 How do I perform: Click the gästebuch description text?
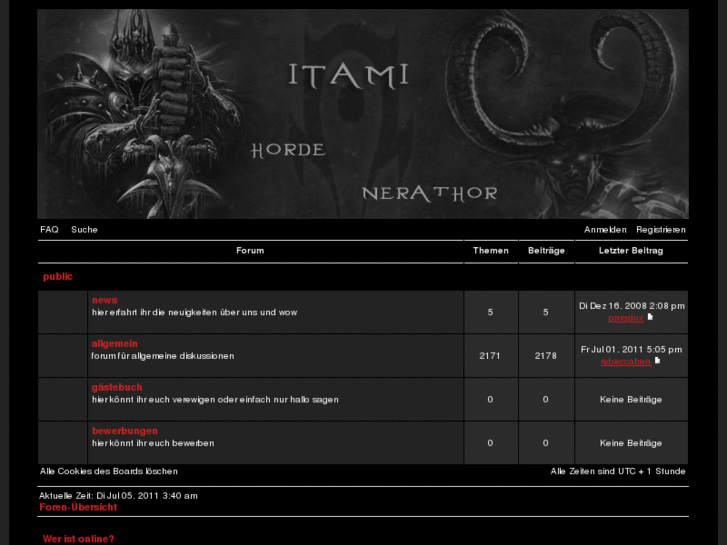point(215,400)
